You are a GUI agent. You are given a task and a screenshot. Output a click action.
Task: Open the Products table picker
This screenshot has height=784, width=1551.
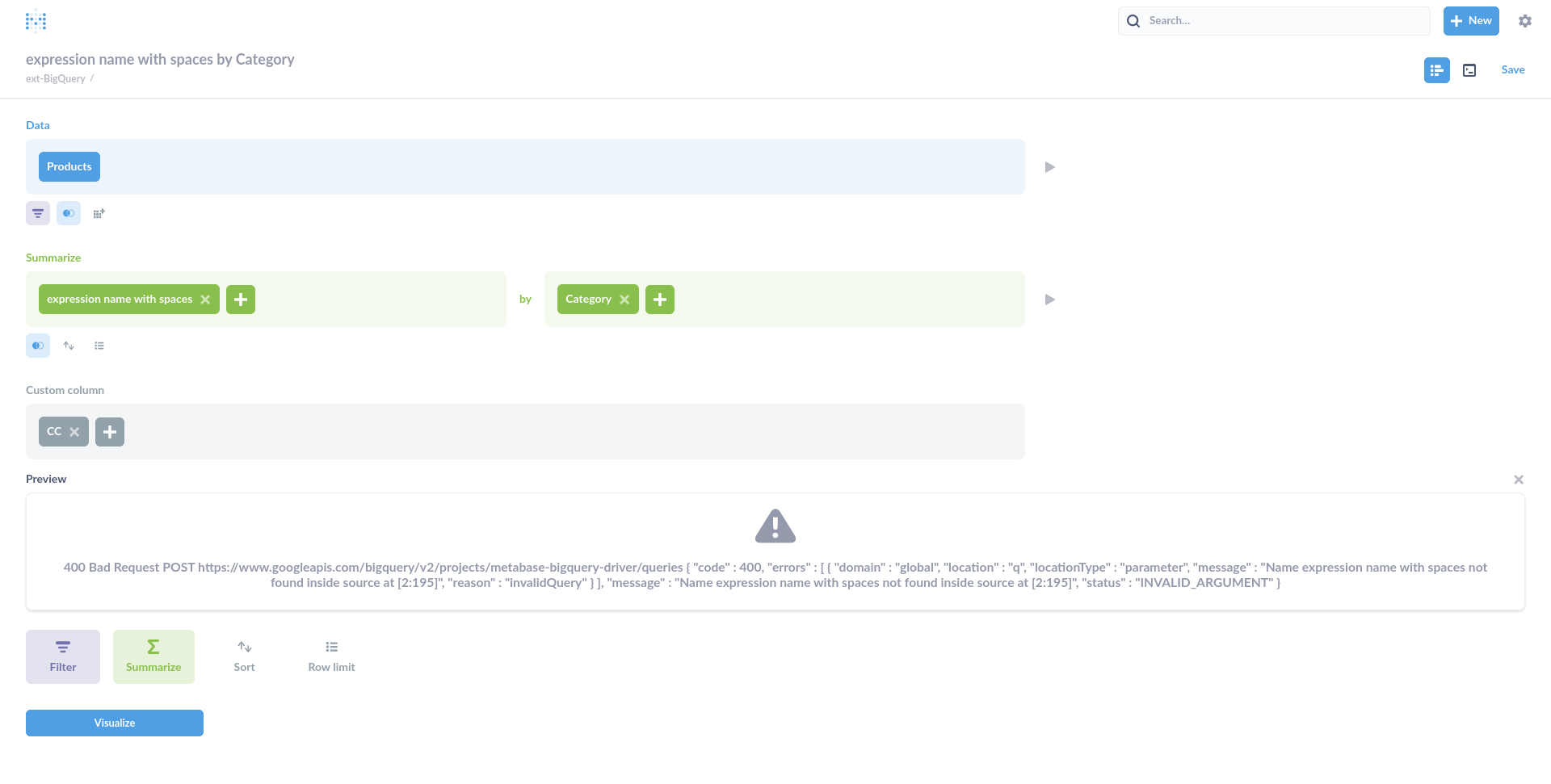[69, 166]
